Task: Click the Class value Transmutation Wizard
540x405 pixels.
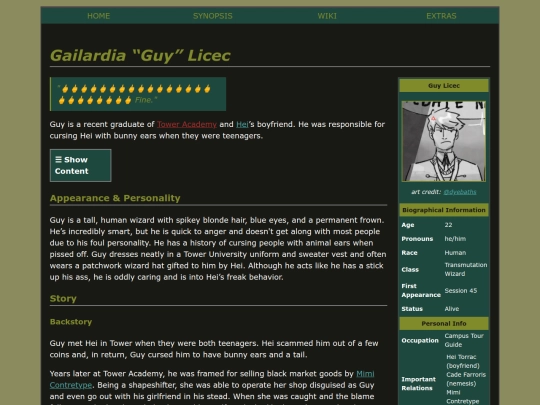Action: pos(466,269)
